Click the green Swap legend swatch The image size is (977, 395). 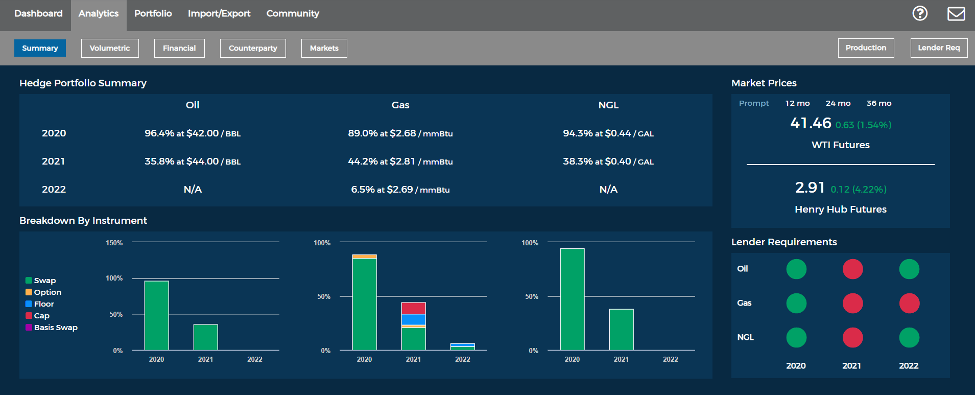[x=28, y=280]
